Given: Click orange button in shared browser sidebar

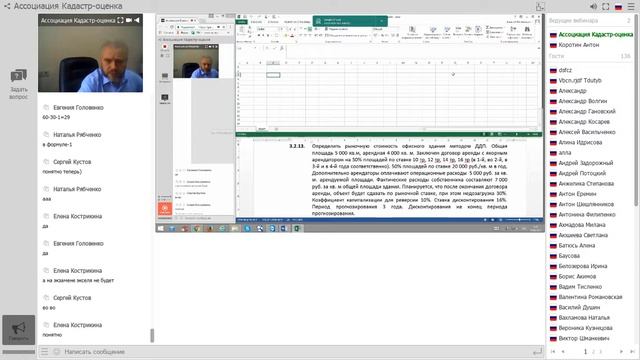Looking at the screenshot, I should coord(165,209).
